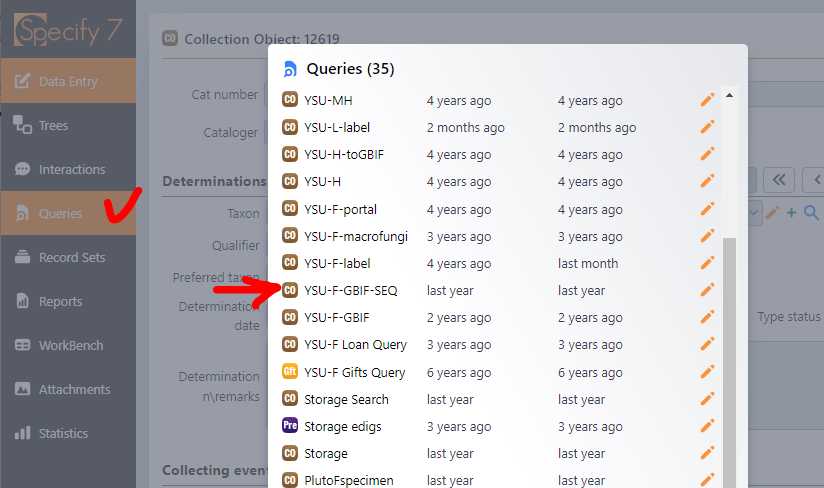Screen dimensions: 824x488
Task: Open Attachments in the sidebar
Action: click(x=68, y=389)
